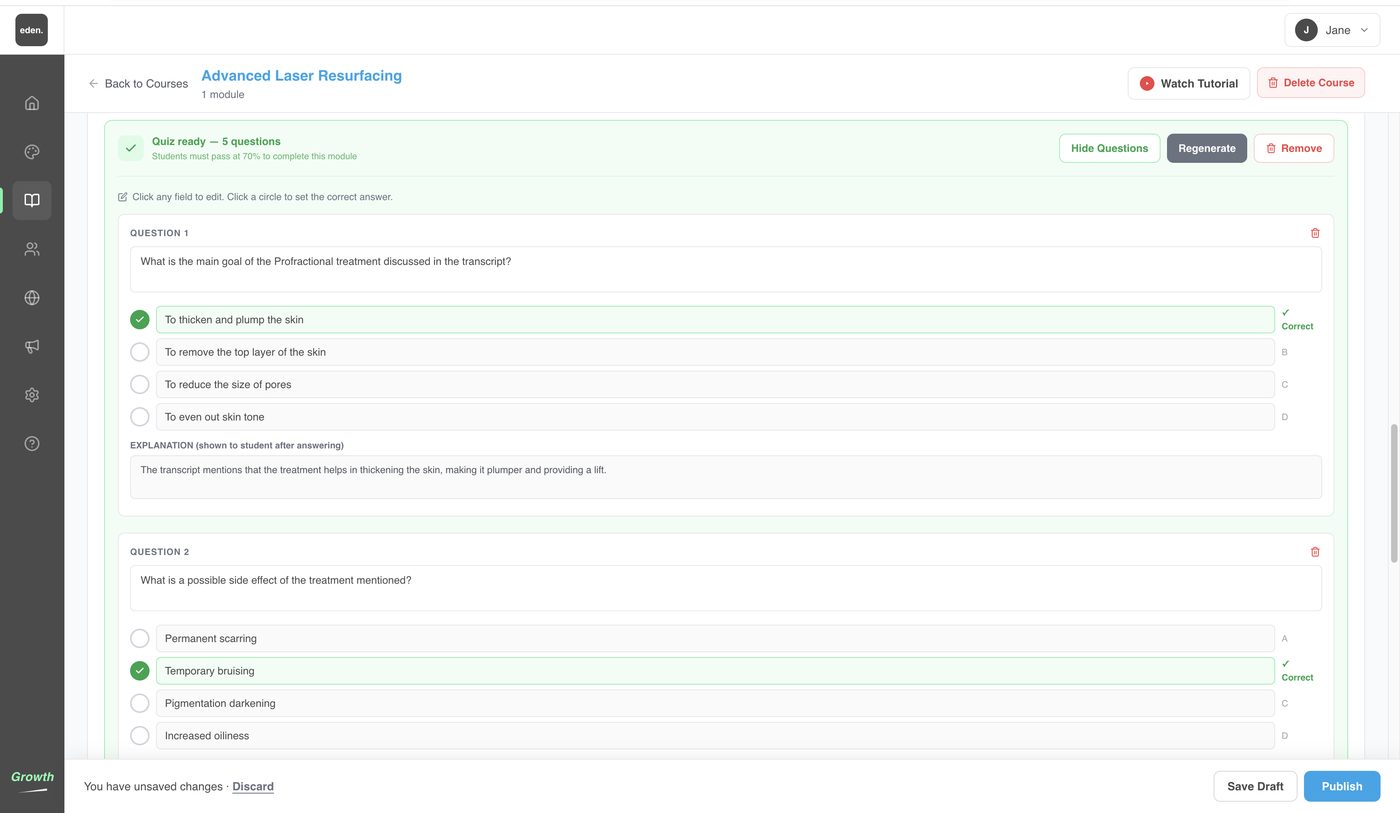Edit Question 1 explanation field
The image size is (1400, 813).
[725, 477]
